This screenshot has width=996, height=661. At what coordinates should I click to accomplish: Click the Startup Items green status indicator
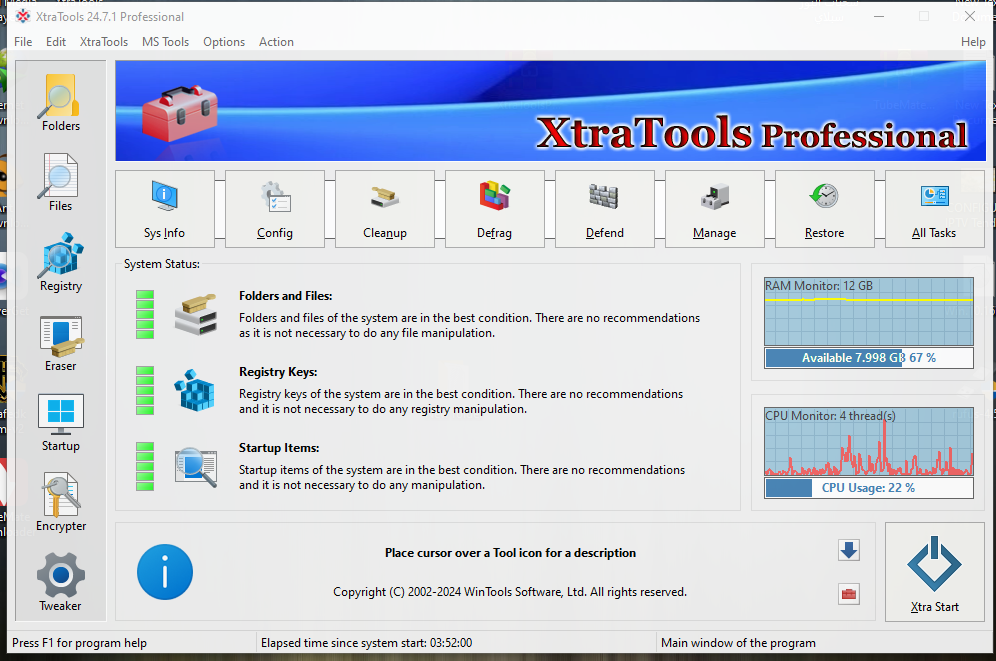coord(145,467)
